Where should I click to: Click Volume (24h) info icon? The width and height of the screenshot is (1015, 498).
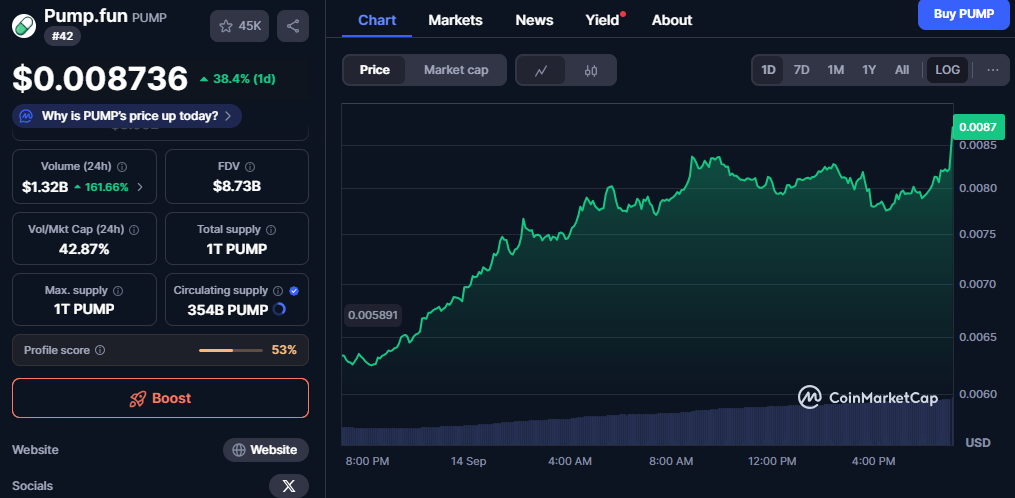click(122, 166)
